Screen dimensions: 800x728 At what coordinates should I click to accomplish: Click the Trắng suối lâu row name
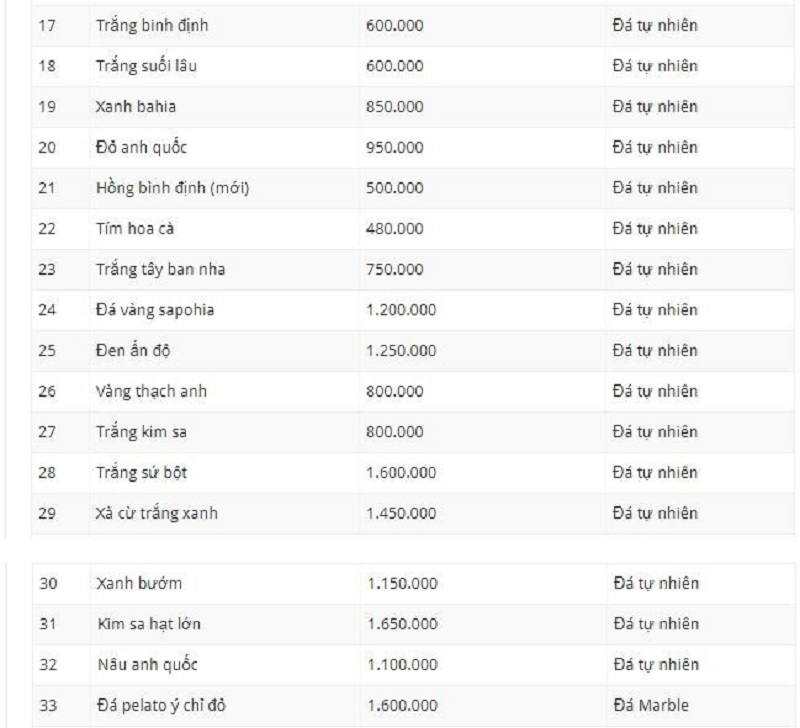[146, 66]
